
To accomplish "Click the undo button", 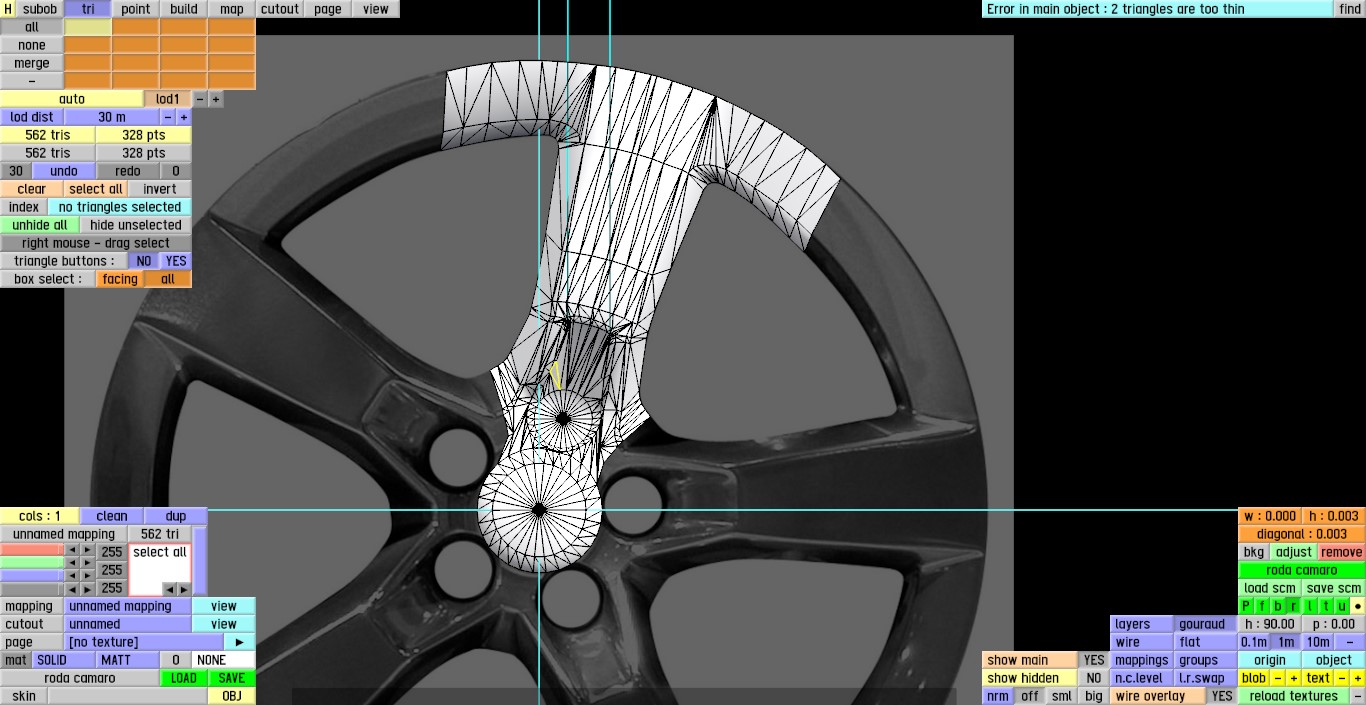I will [x=64, y=171].
